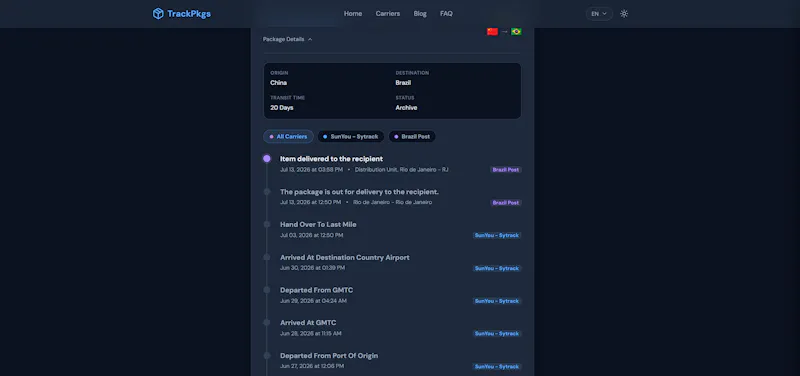Viewport: 800px width, 376px height.
Task: Open the EN language dropdown
Action: [x=599, y=14]
